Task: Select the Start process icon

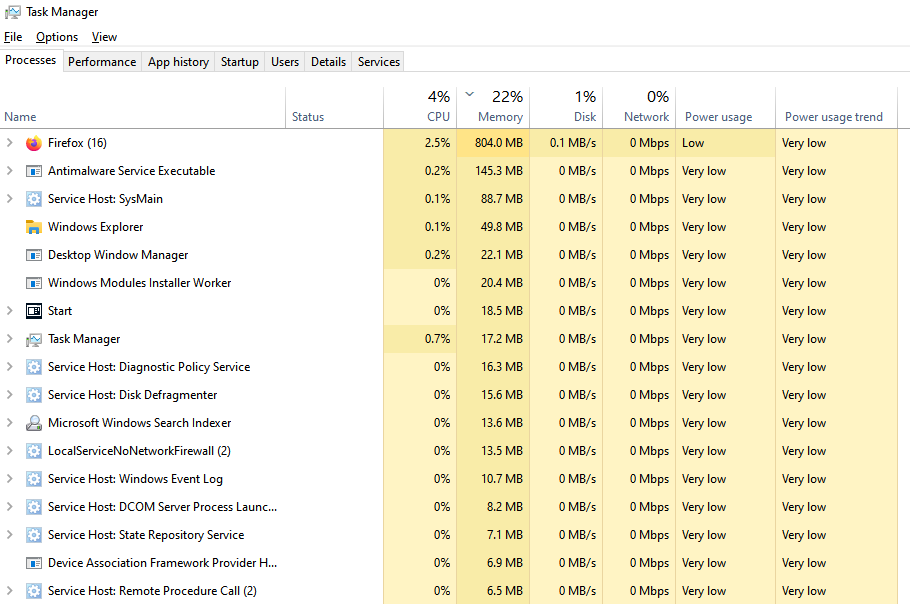Action: point(34,311)
